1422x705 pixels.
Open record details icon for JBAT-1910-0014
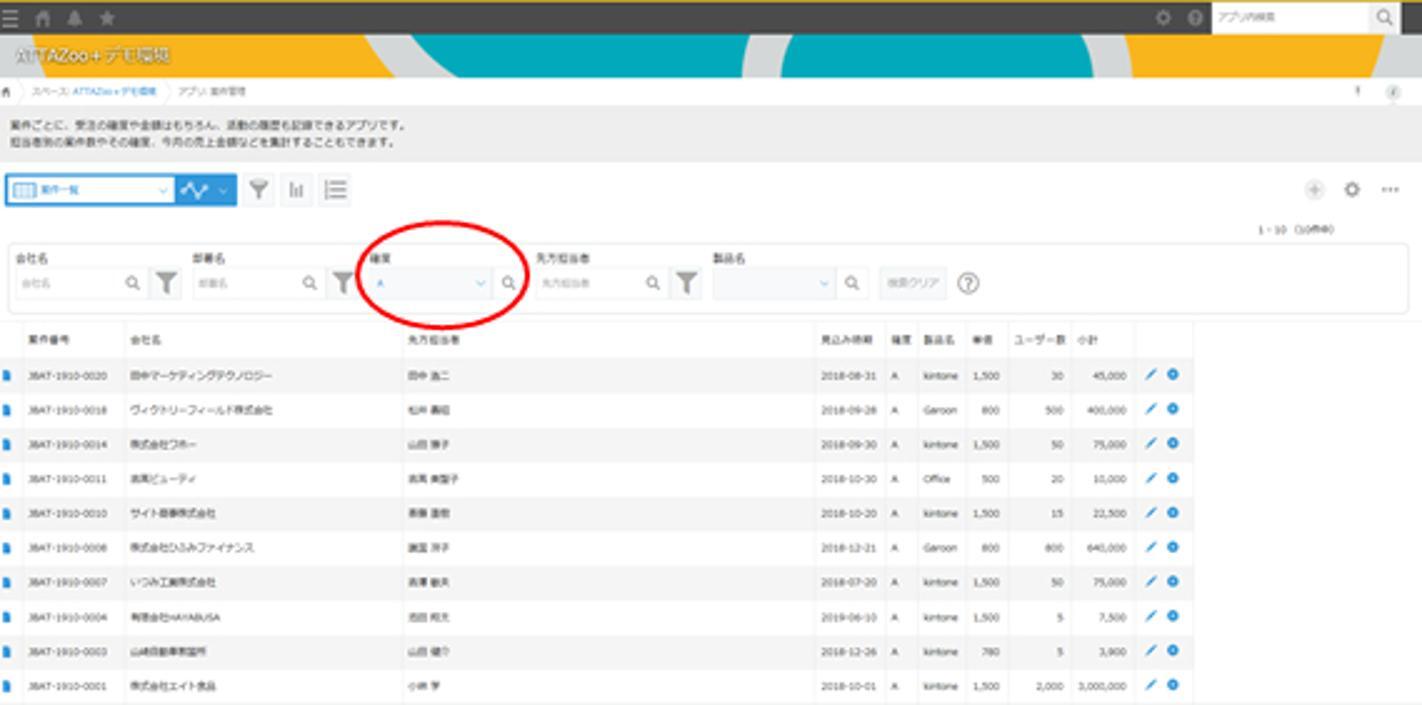point(6,445)
